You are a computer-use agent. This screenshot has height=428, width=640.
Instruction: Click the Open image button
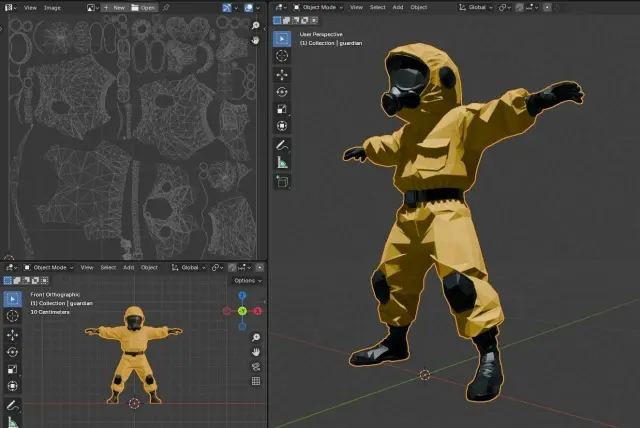pyautogui.click(x=143, y=7)
